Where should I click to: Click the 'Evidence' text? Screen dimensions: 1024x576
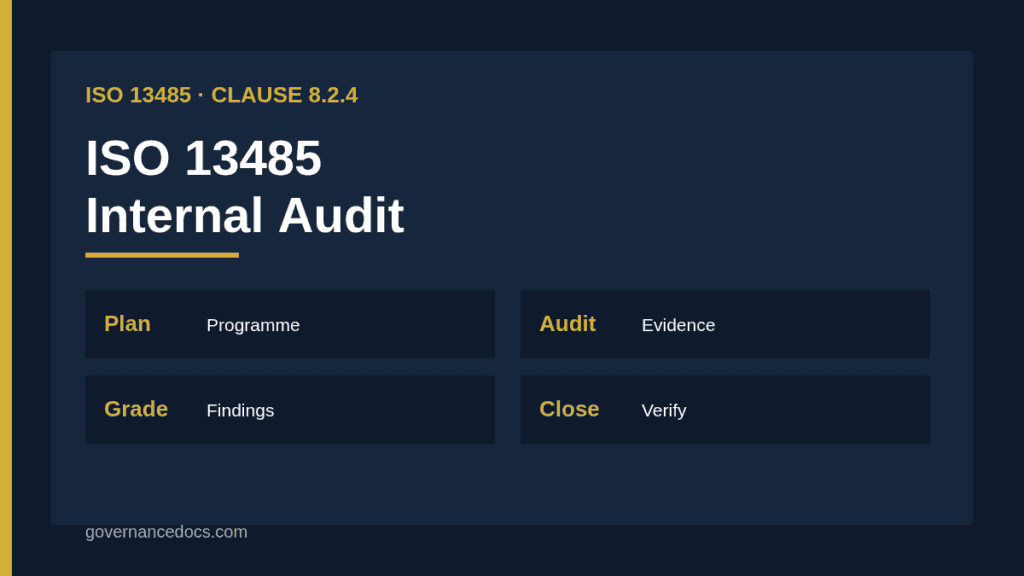pos(679,325)
